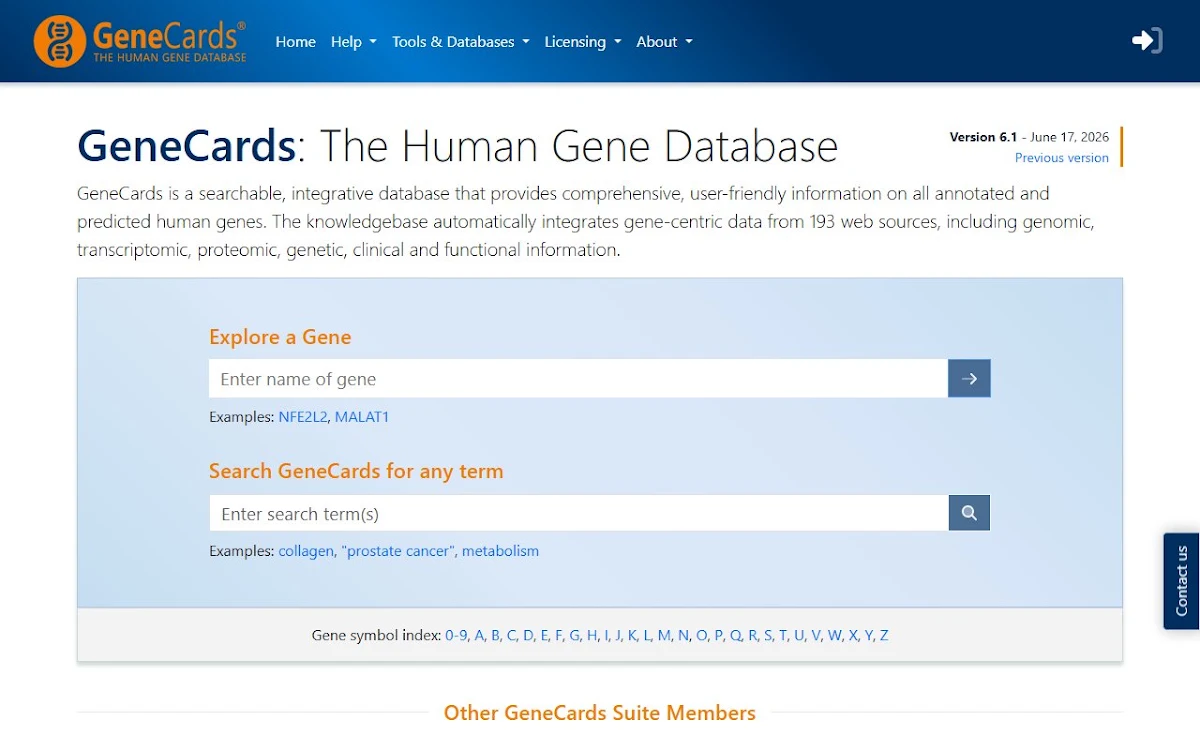Browse gene index letter H
Screen dimensions: 1200x750
592,635
